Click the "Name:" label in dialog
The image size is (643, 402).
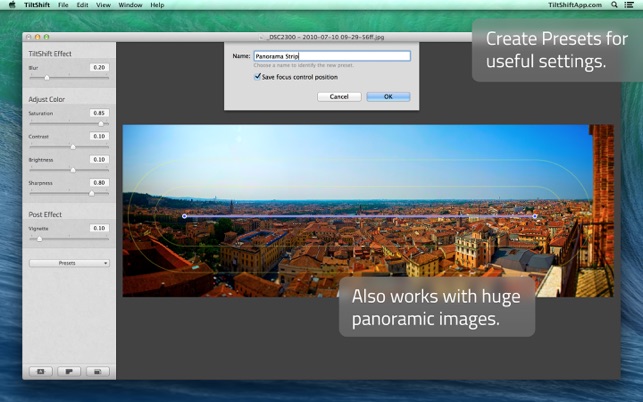(241, 56)
